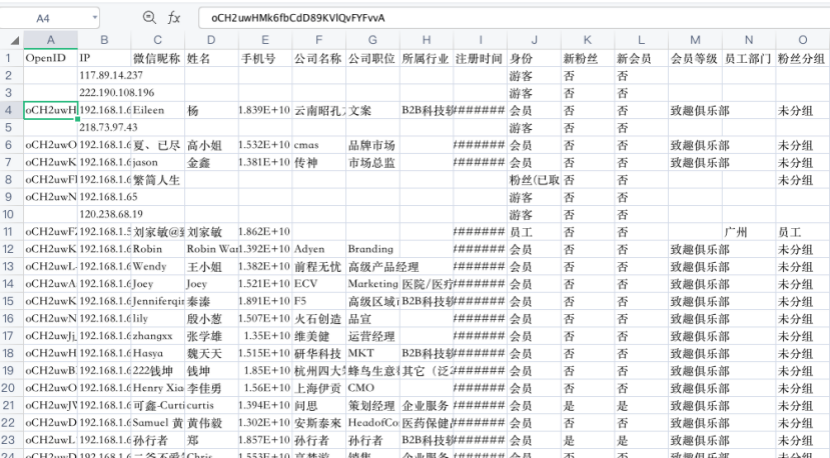This screenshot has width=830, height=458.
Task: Click the 微信昵称 header cell
Action: (x=158, y=58)
